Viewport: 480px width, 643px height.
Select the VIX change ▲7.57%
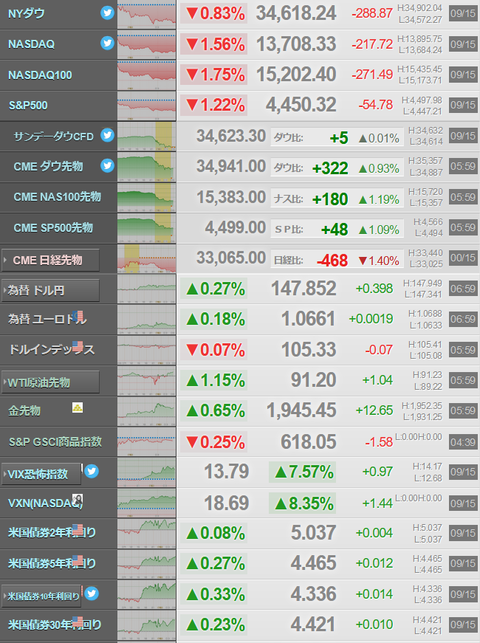[x=305, y=472]
